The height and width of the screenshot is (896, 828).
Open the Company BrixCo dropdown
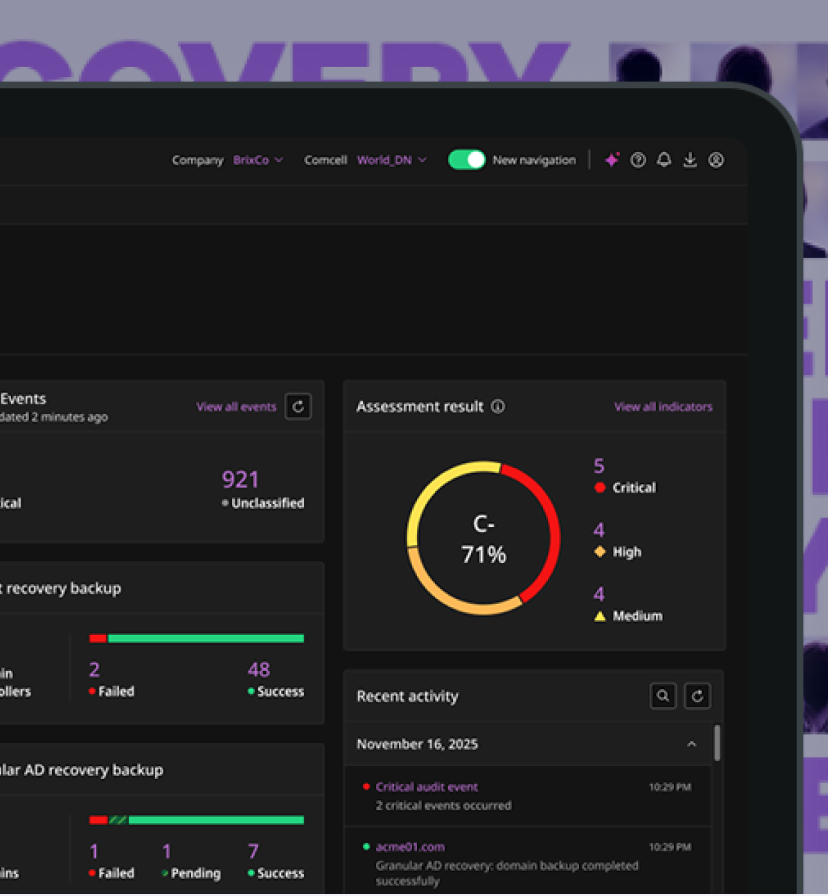pyautogui.click(x=257, y=160)
